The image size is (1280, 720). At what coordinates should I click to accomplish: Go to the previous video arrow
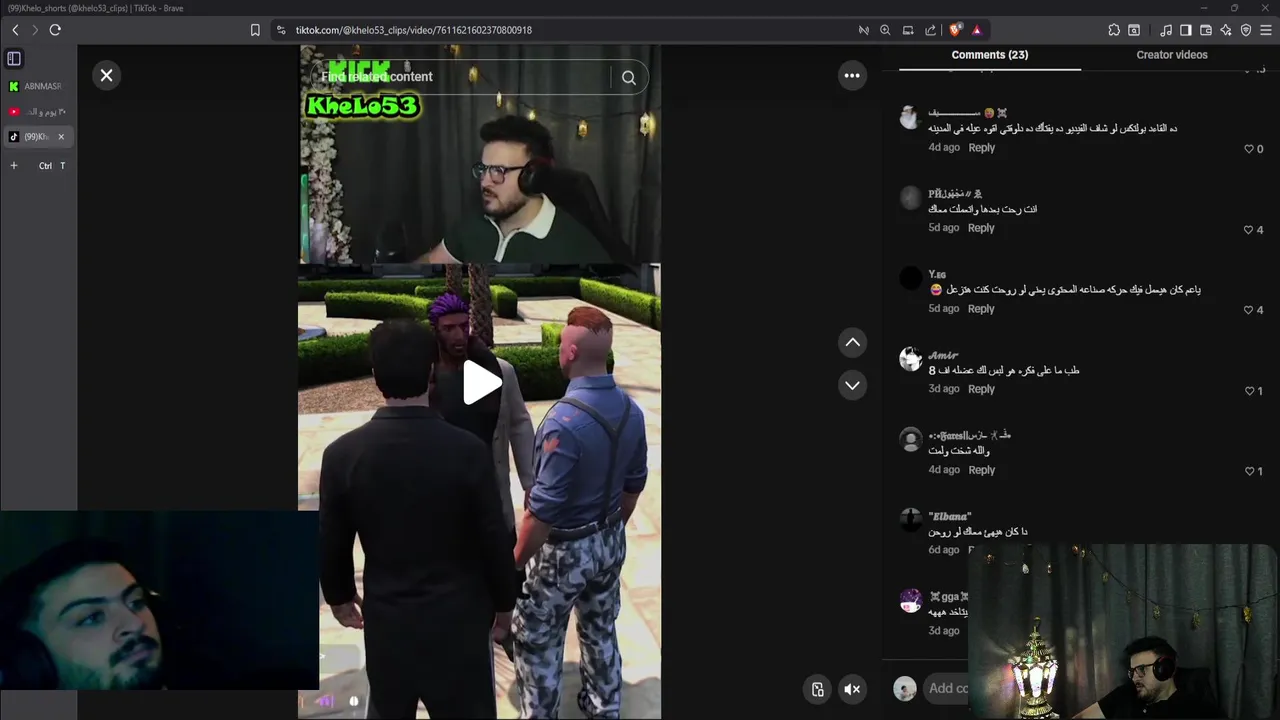pos(852,342)
